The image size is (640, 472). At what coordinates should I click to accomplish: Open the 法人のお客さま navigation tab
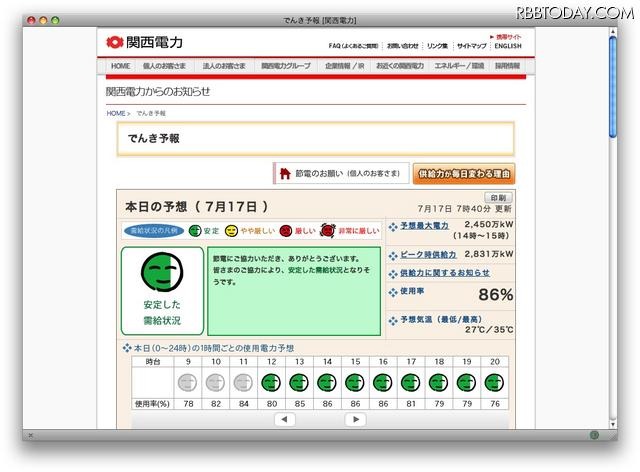pyautogui.click(x=224, y=66)
